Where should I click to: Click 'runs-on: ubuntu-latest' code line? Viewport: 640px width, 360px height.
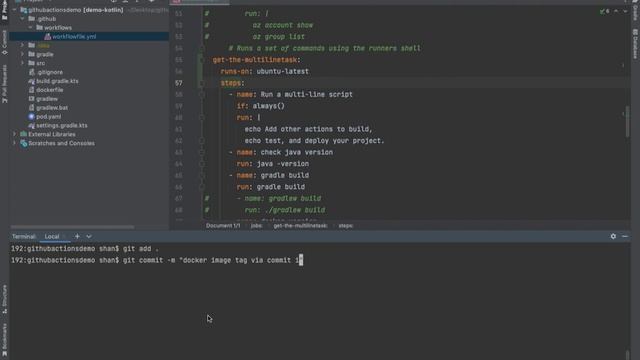pyautogui.click(x=264, y=71)
